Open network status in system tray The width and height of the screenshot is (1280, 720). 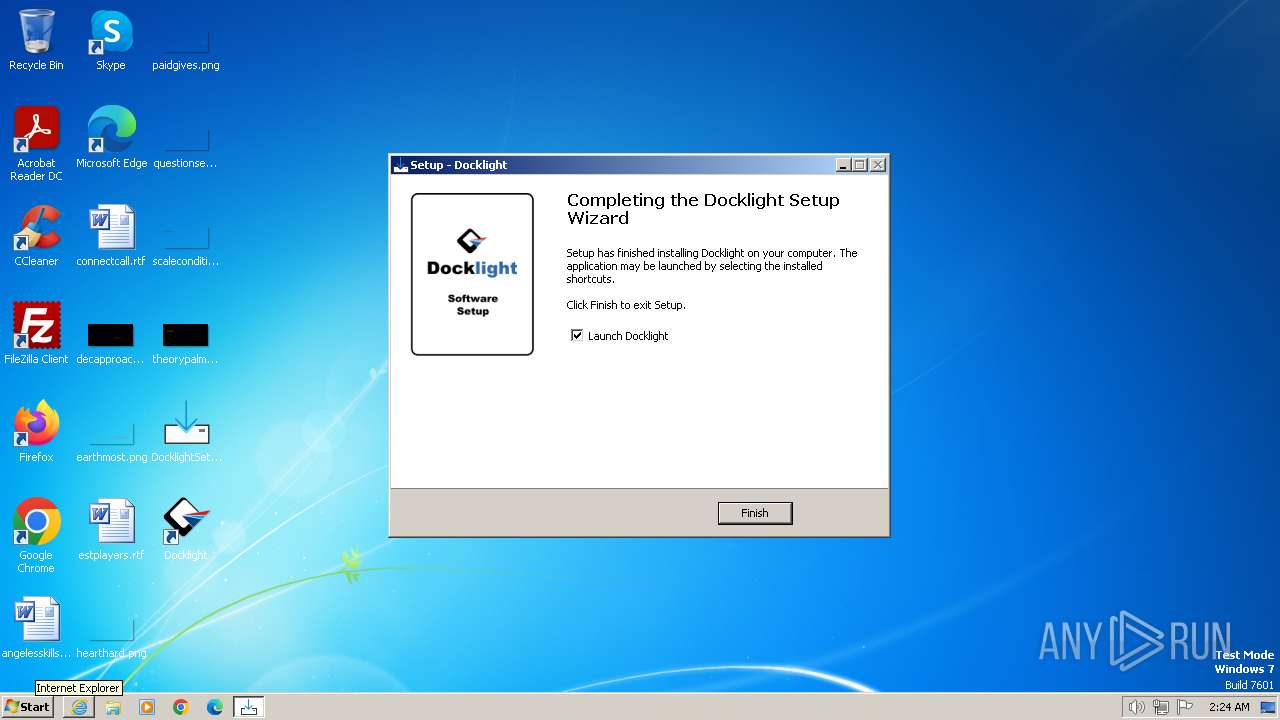(1160, 707)
